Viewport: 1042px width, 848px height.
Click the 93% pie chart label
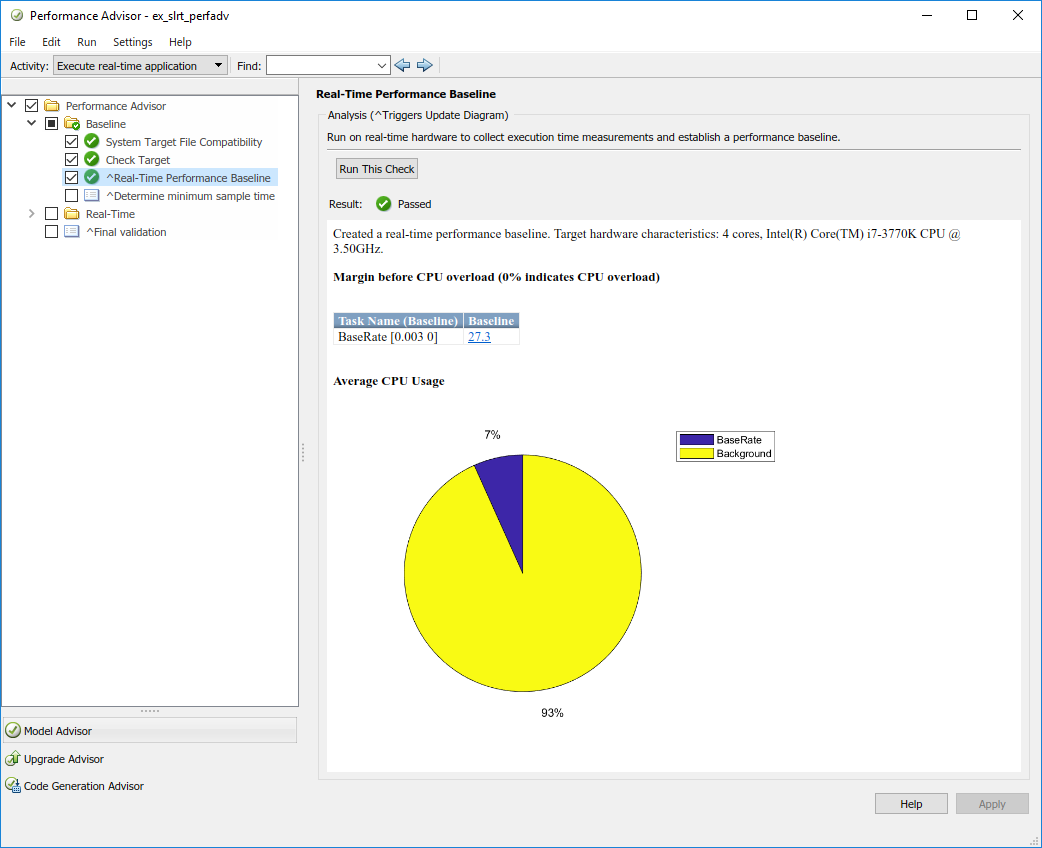[552, 712]
